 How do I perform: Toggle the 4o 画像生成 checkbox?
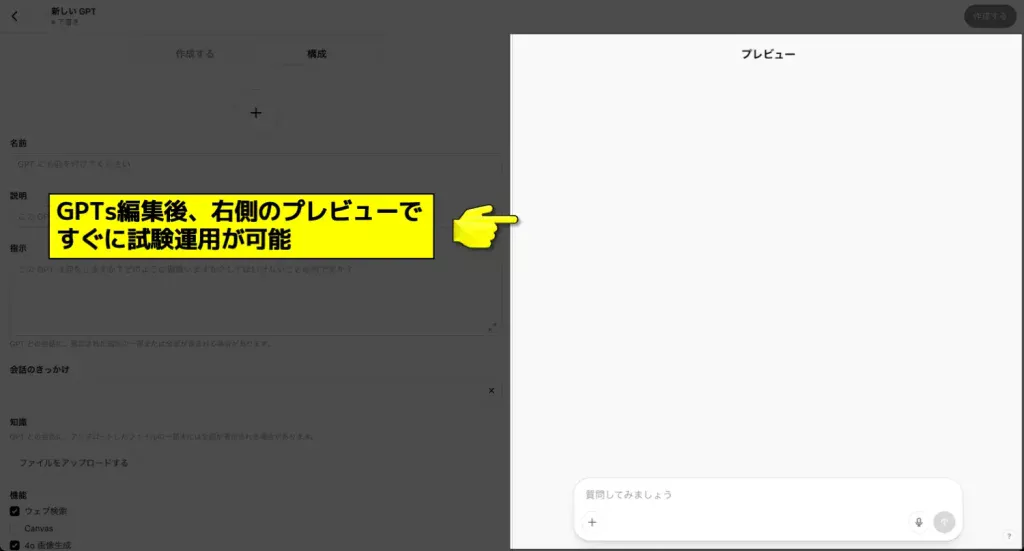point(14,545)
